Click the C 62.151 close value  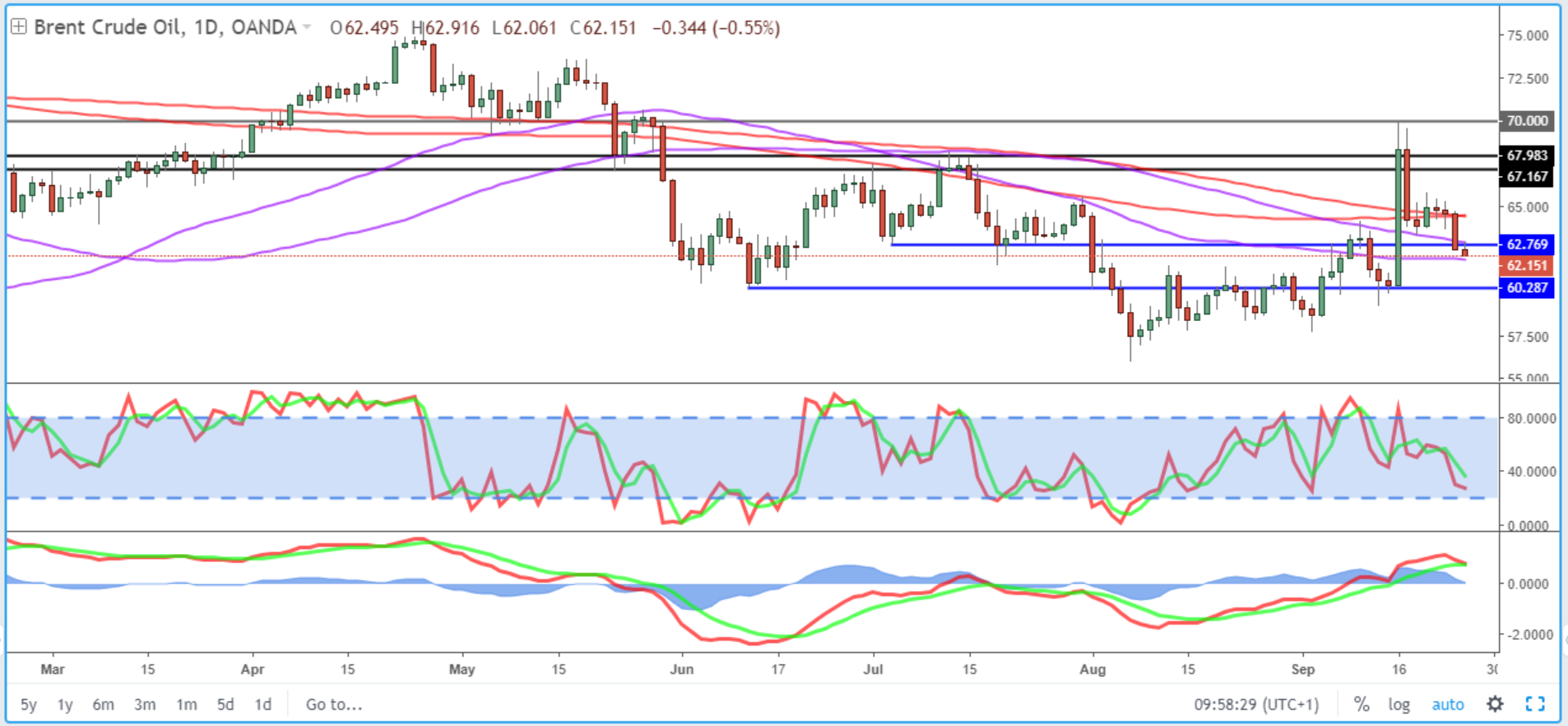[603, 28]
